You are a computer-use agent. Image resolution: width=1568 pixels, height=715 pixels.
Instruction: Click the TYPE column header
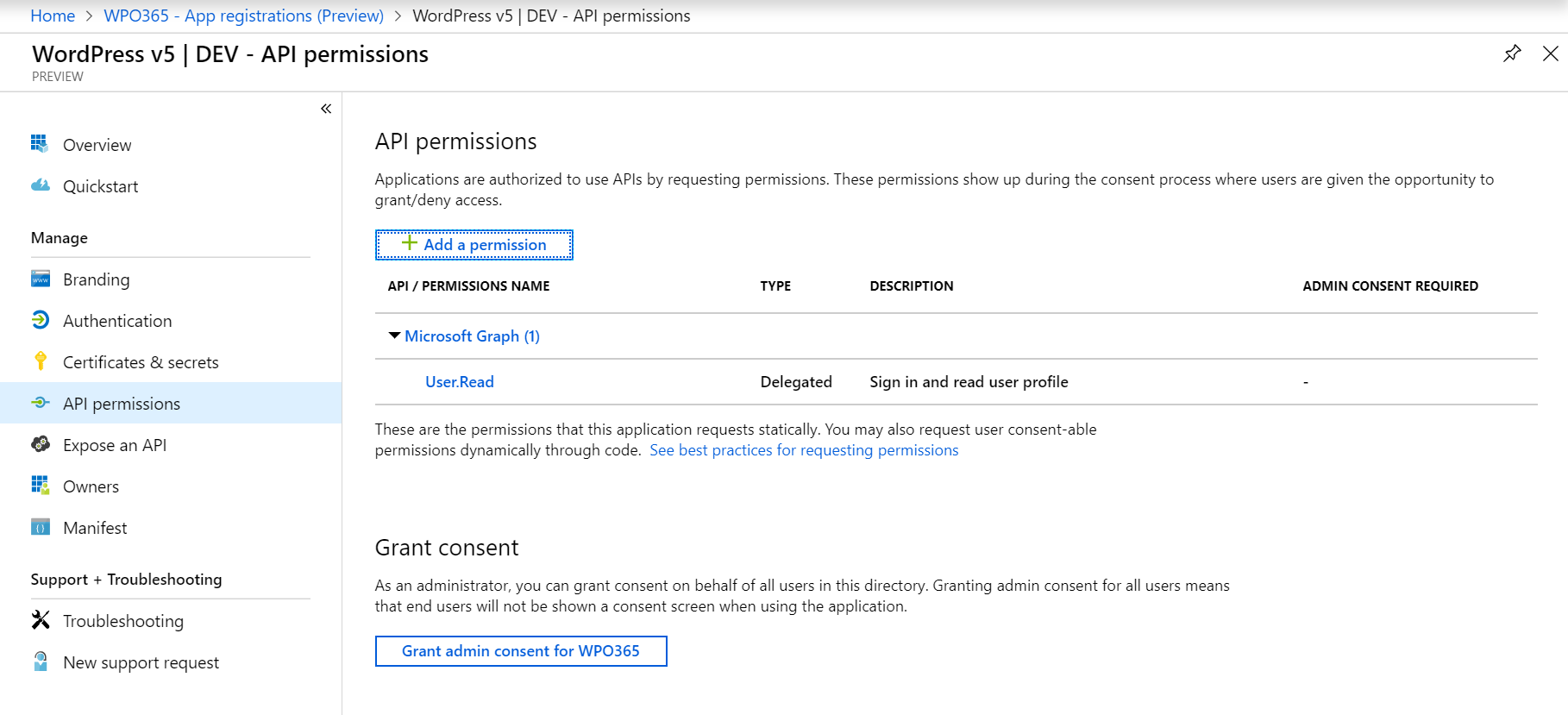pos(775,286)
